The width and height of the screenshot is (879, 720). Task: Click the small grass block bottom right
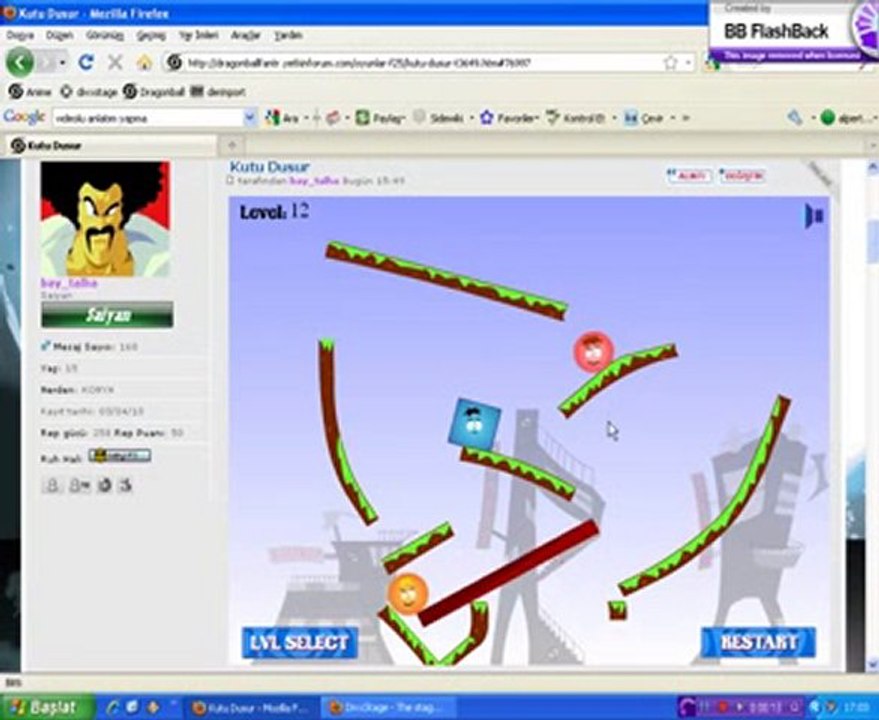tap(617, 610)
